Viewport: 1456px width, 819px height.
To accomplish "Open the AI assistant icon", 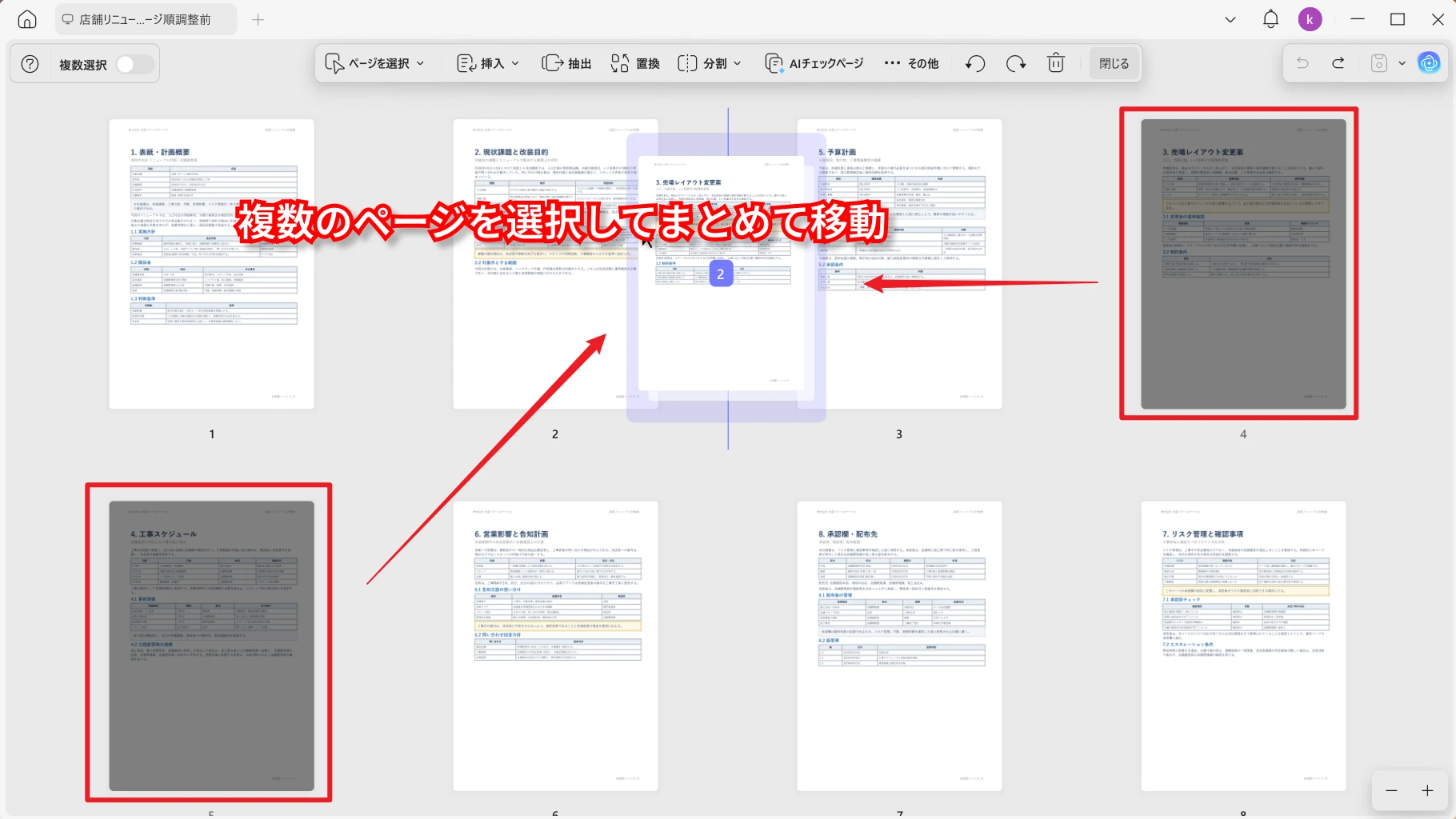I will pyautogui.click(x=1429, y=62).
